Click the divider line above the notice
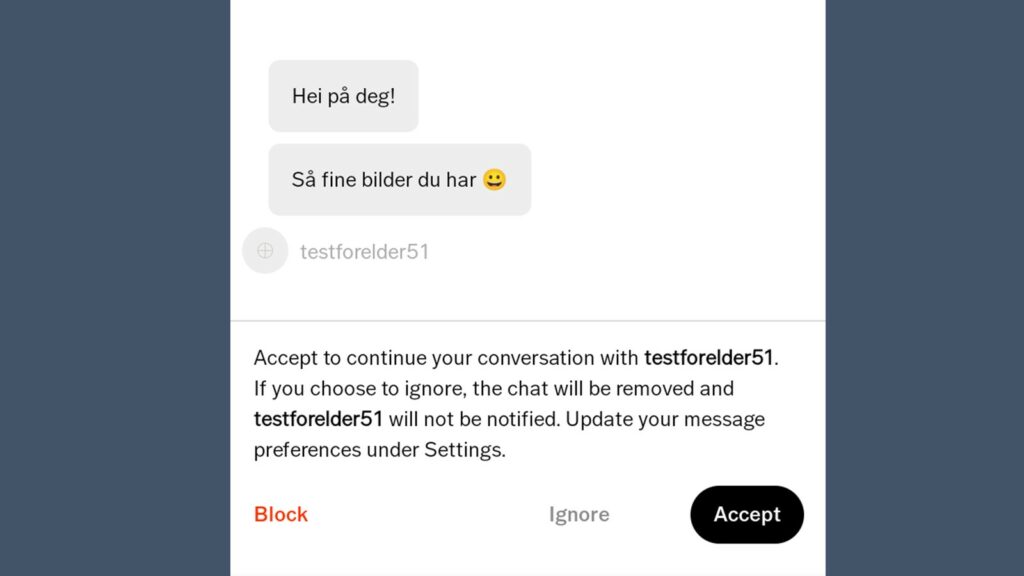Screen dimensions: 1024x576 [528, 321]
